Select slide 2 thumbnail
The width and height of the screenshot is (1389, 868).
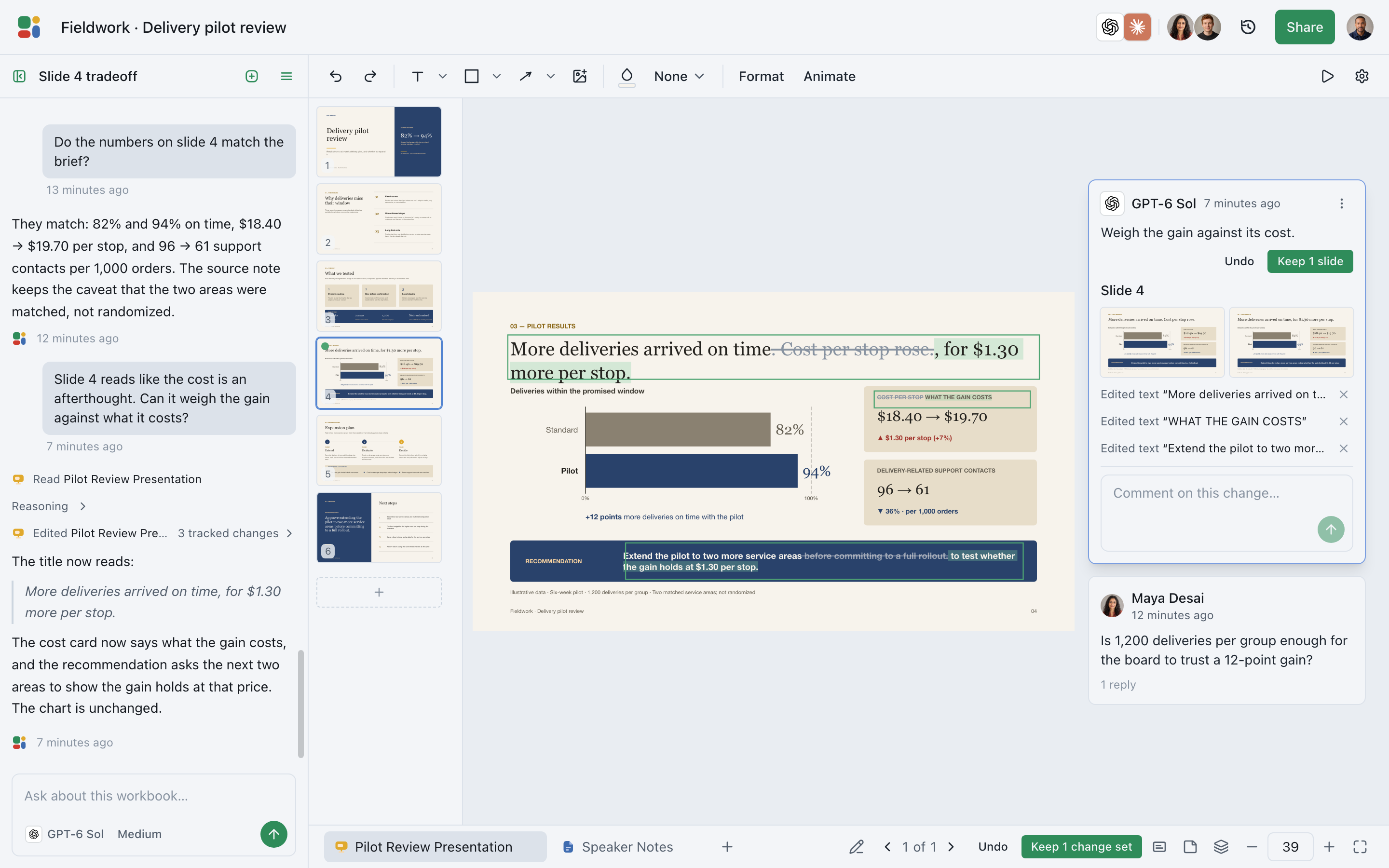point(379,219)
